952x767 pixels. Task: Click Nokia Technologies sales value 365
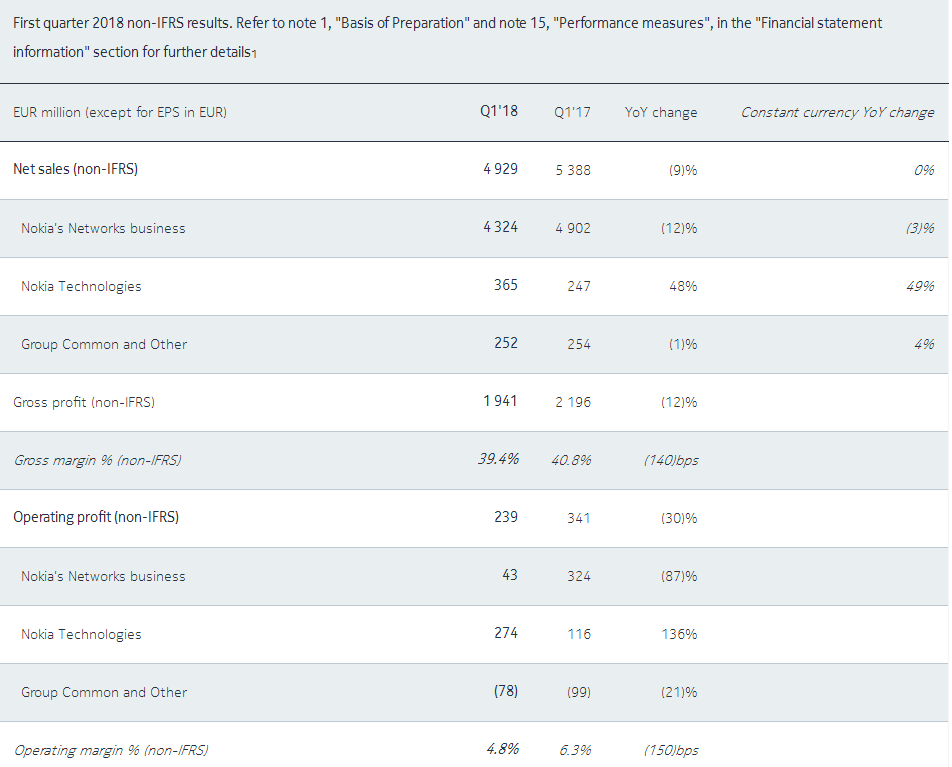(506, 285)
